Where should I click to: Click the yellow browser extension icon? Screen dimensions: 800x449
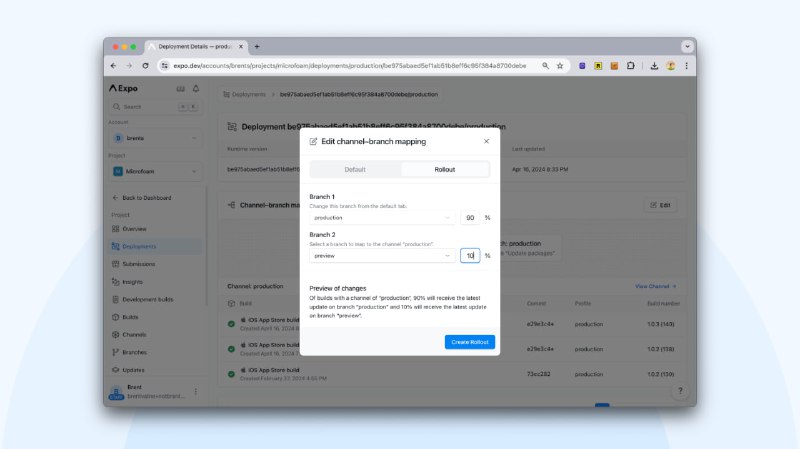[598, 66]
